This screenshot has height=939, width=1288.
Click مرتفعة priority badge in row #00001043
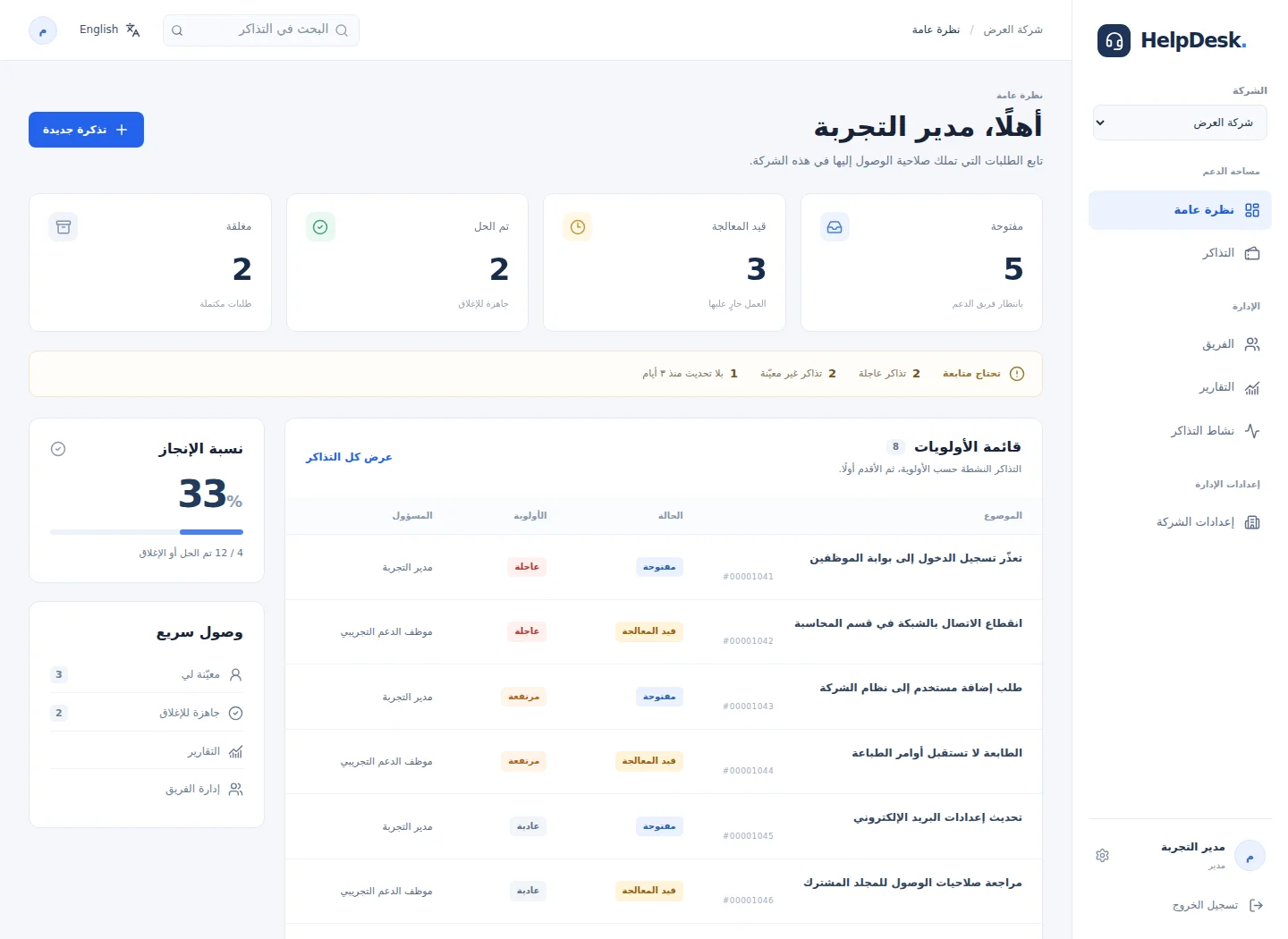[524, 697]
